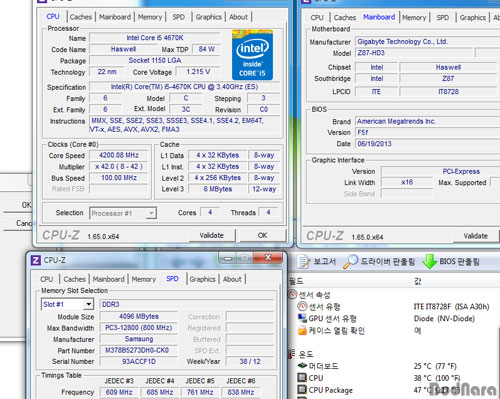Screen dimensions: 500x399
Task: Click the Max Bandwidth value PC3-12800
Action: tap(138, 328)
